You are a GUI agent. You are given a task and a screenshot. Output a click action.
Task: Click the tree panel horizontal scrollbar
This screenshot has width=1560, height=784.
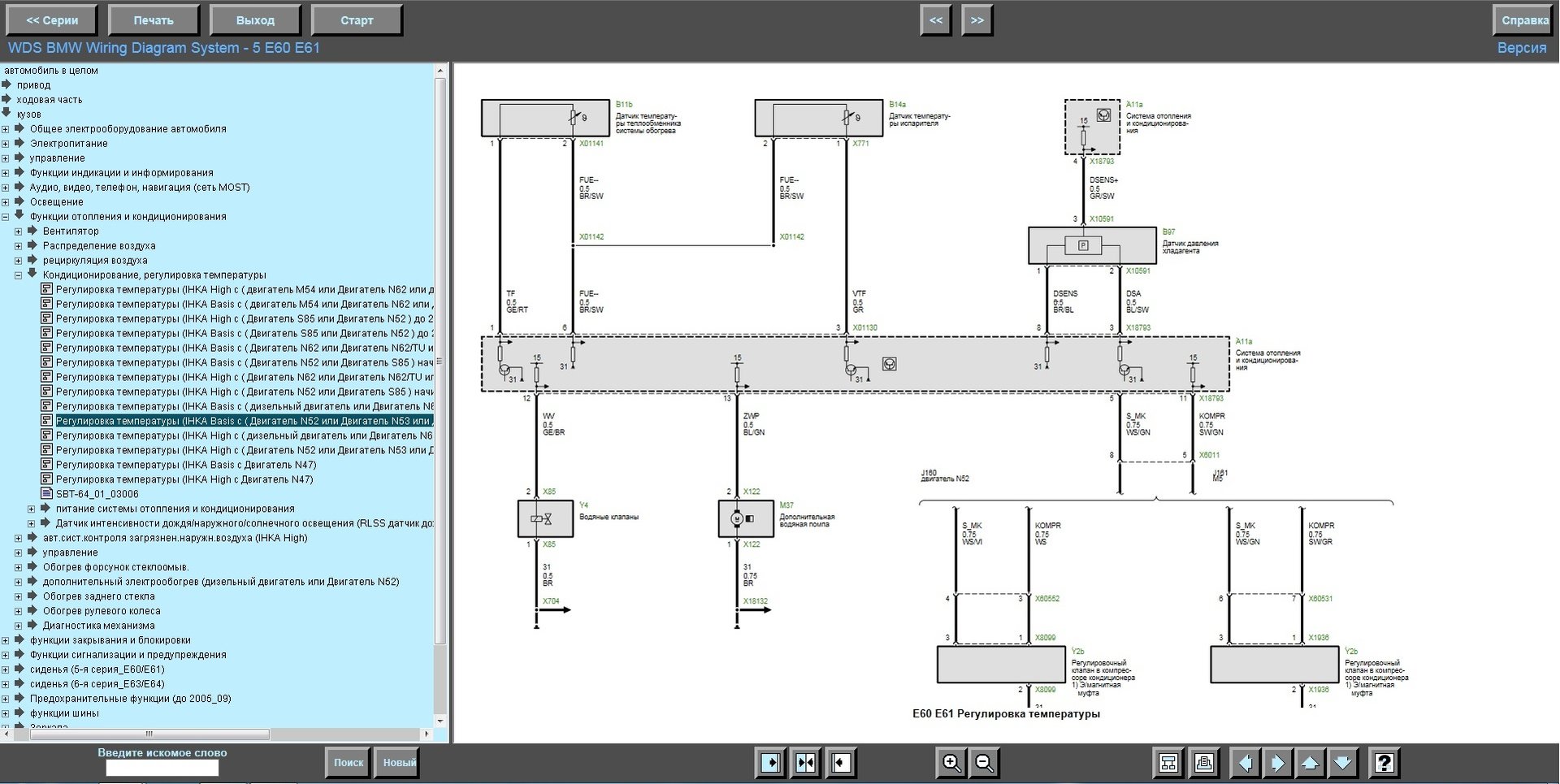tap(149, 734)
